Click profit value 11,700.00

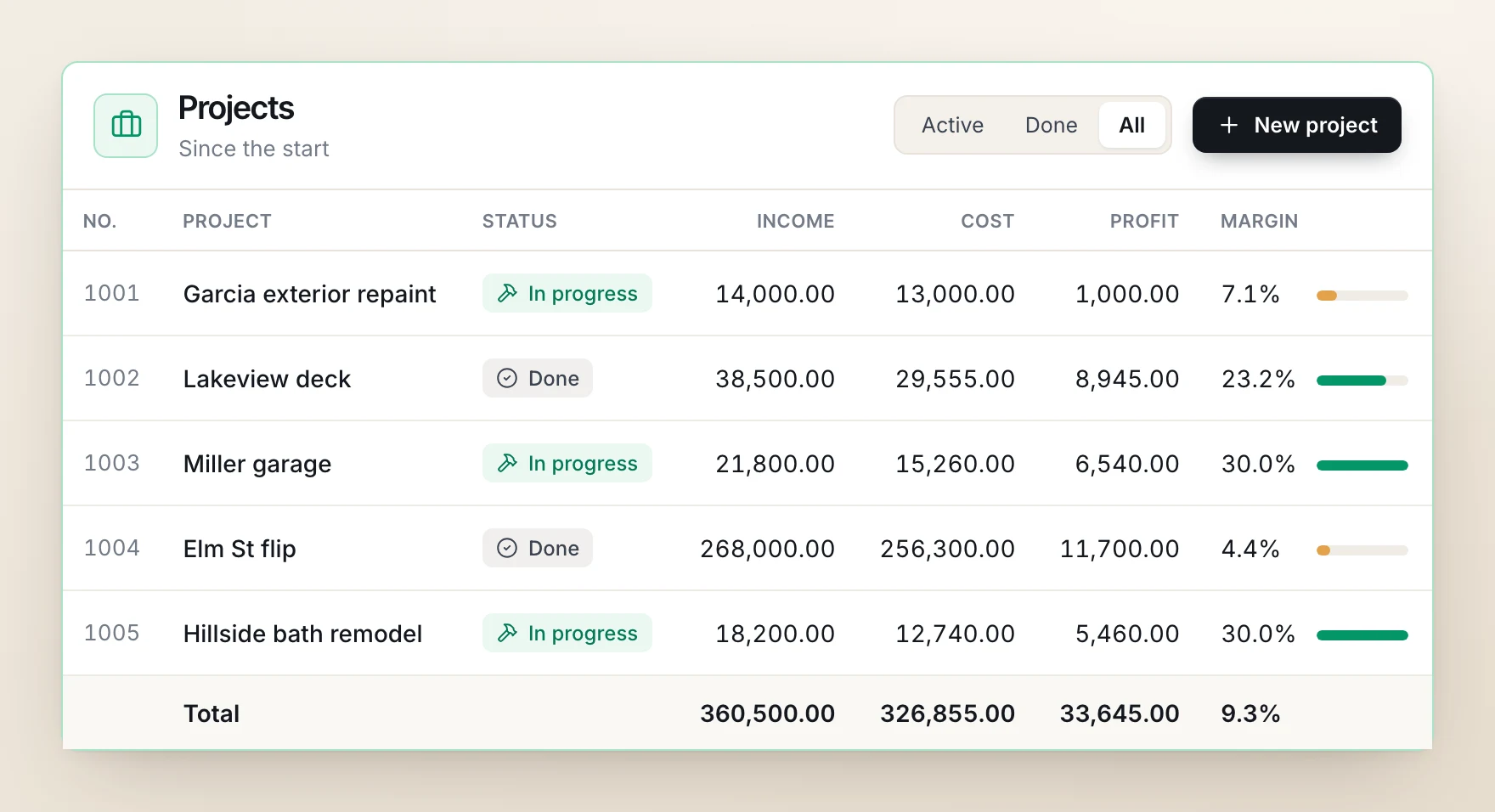coord(1120,549)
